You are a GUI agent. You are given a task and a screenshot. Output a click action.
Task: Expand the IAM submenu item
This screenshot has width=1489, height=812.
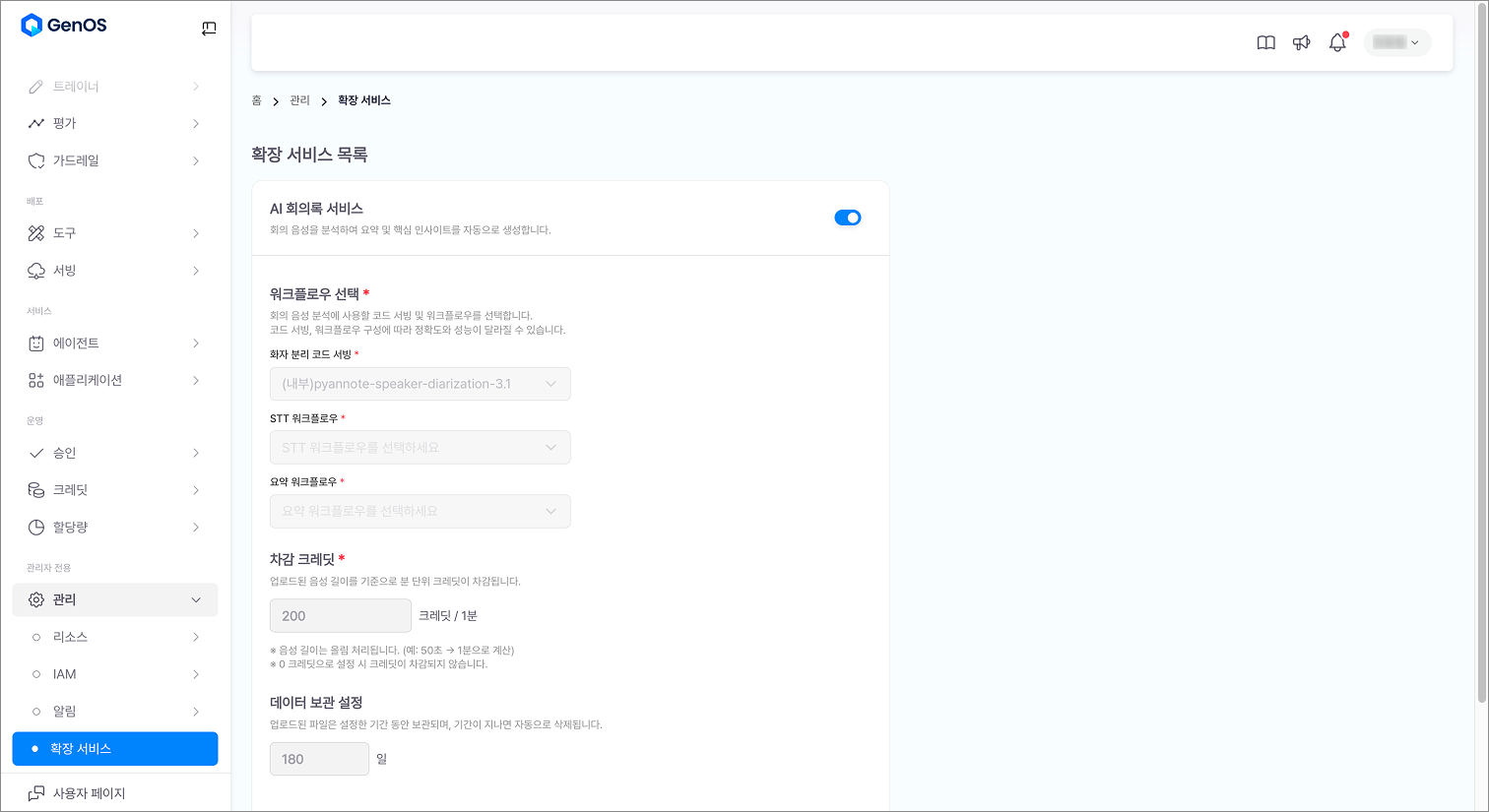click(x=115, y=674)
